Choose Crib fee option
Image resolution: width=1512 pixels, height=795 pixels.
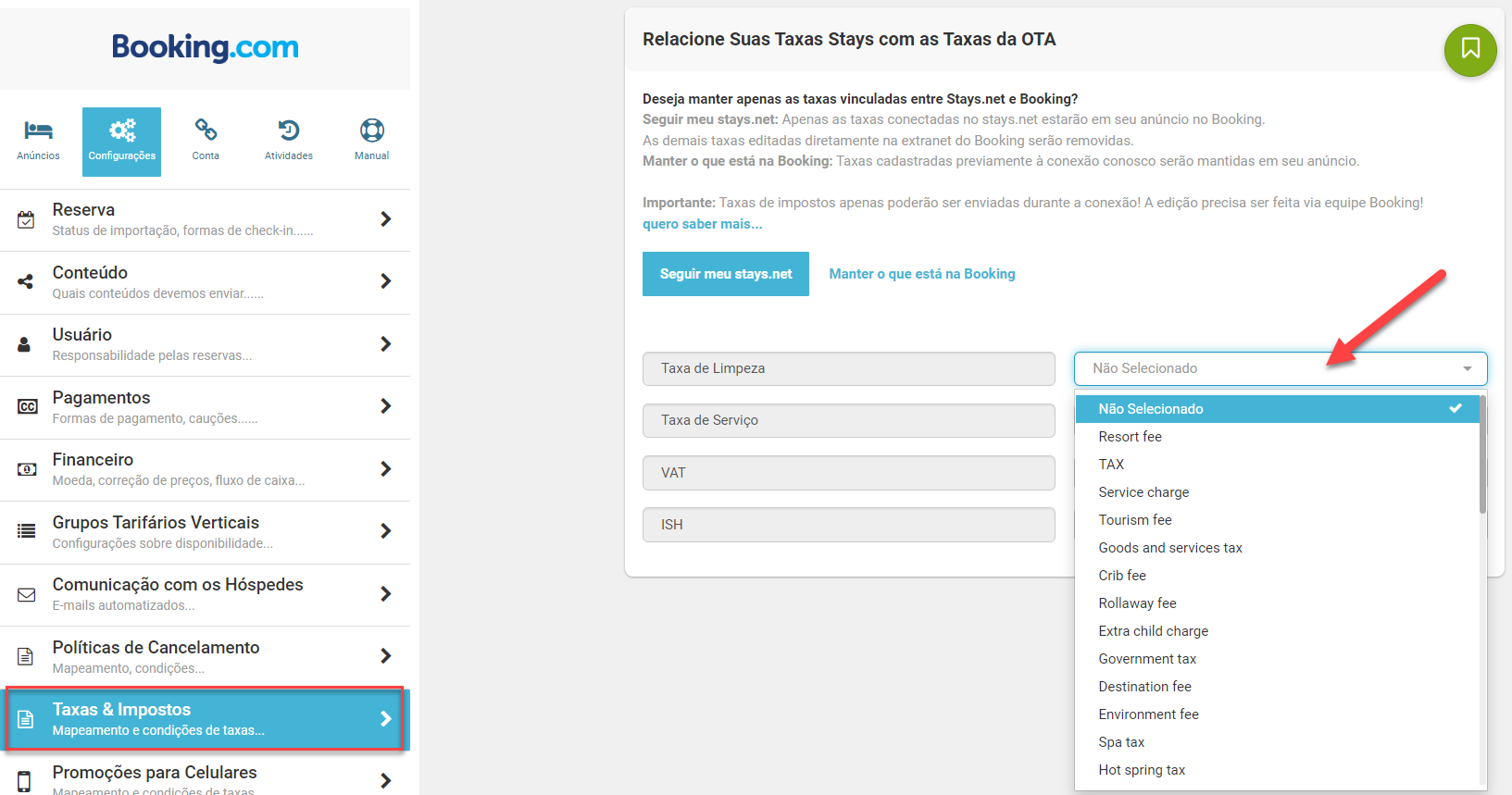1277,576
